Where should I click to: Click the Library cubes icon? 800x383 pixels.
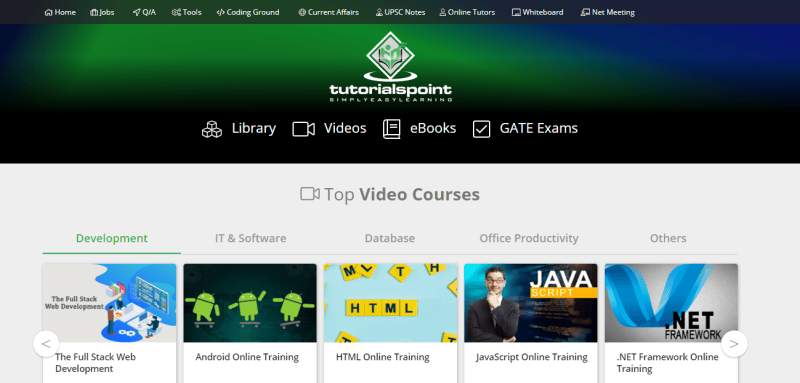(212, 129)
